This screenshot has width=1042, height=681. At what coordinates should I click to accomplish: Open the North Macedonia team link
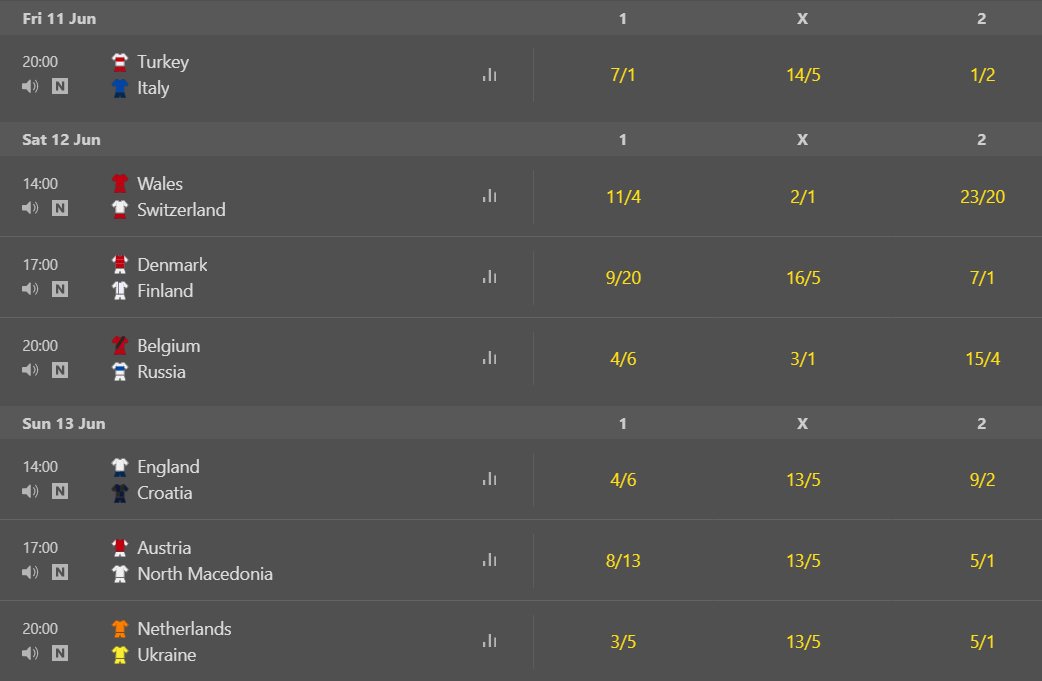click(204, 574)
